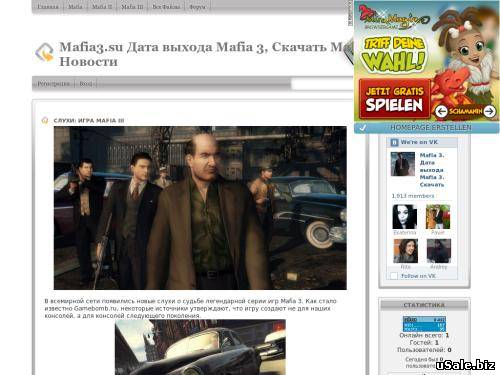Screen dimensions: 500x375
Task: Open the Слухи: Игра Mafia III article title
Action: 89,121
